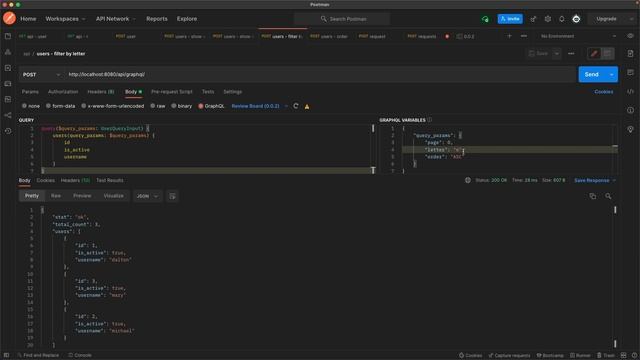
Task: Open the user avatar menu
Action: tap(576, 19)
